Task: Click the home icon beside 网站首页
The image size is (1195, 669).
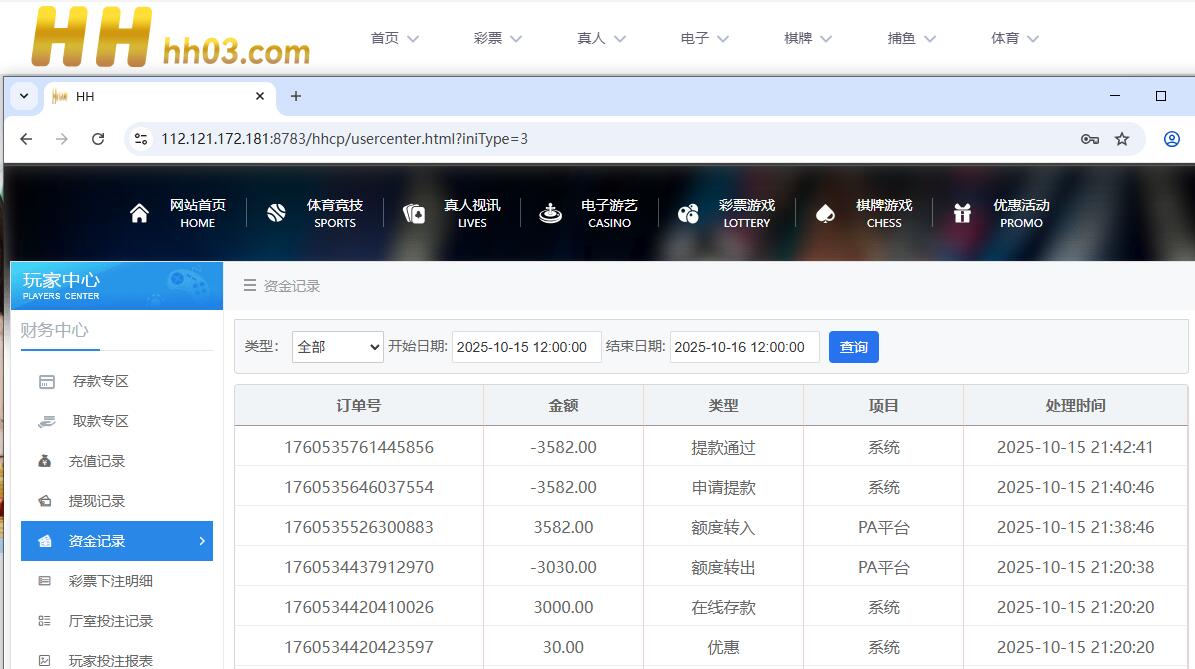Action: point(139,213)
